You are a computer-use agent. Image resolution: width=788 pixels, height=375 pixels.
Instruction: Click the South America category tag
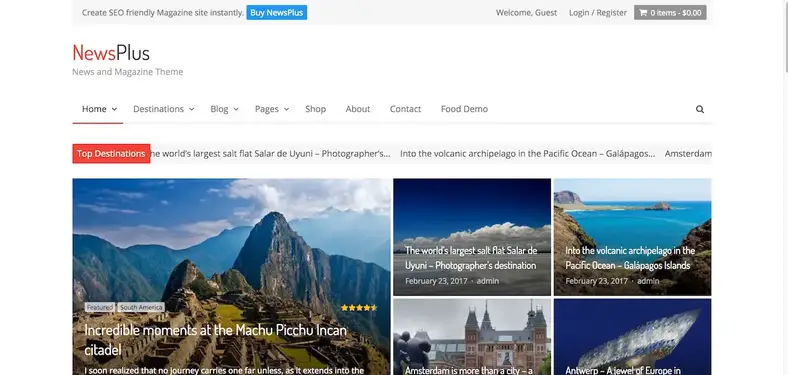(141, 307)
